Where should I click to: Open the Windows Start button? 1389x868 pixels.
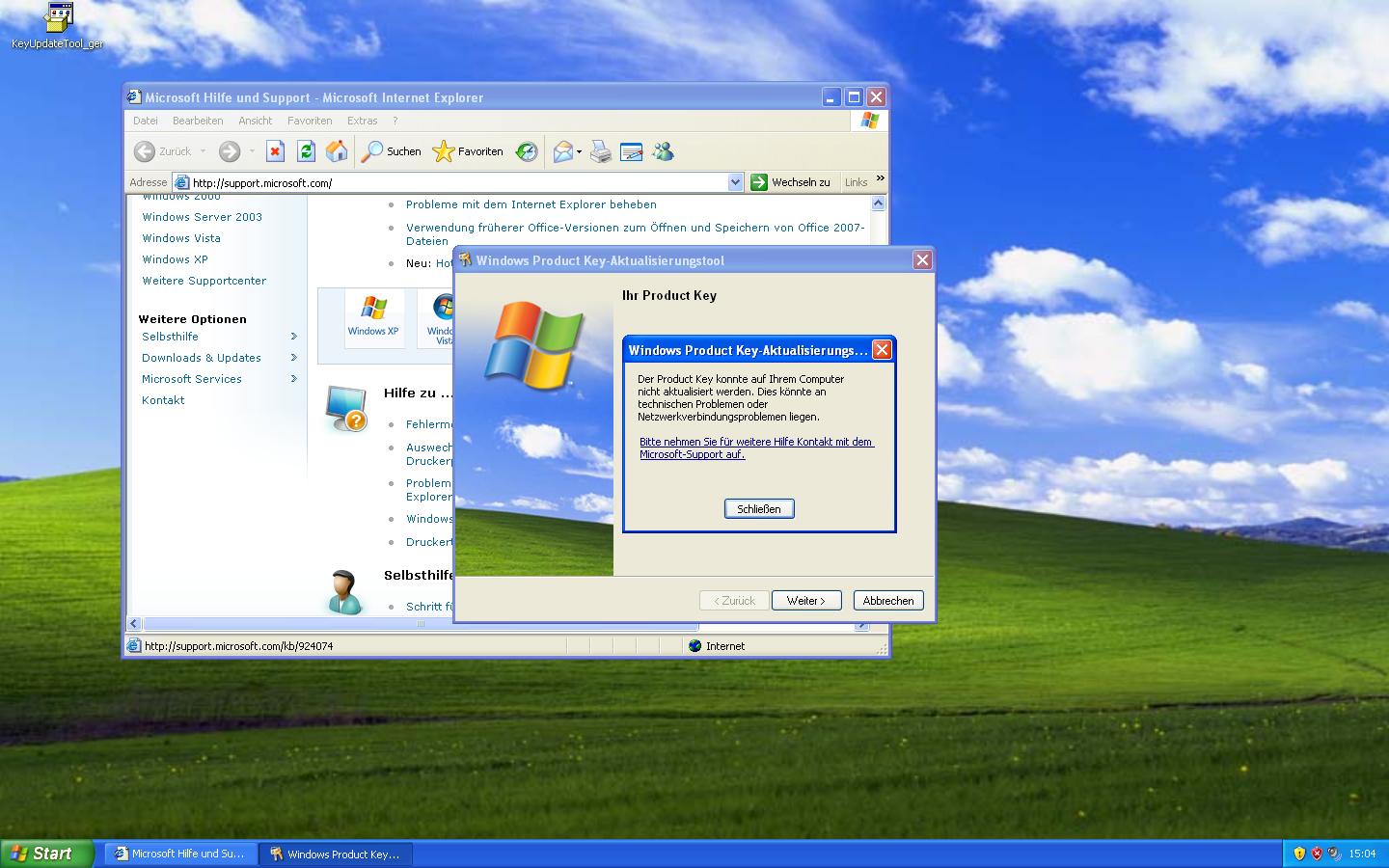pos(46,854)
